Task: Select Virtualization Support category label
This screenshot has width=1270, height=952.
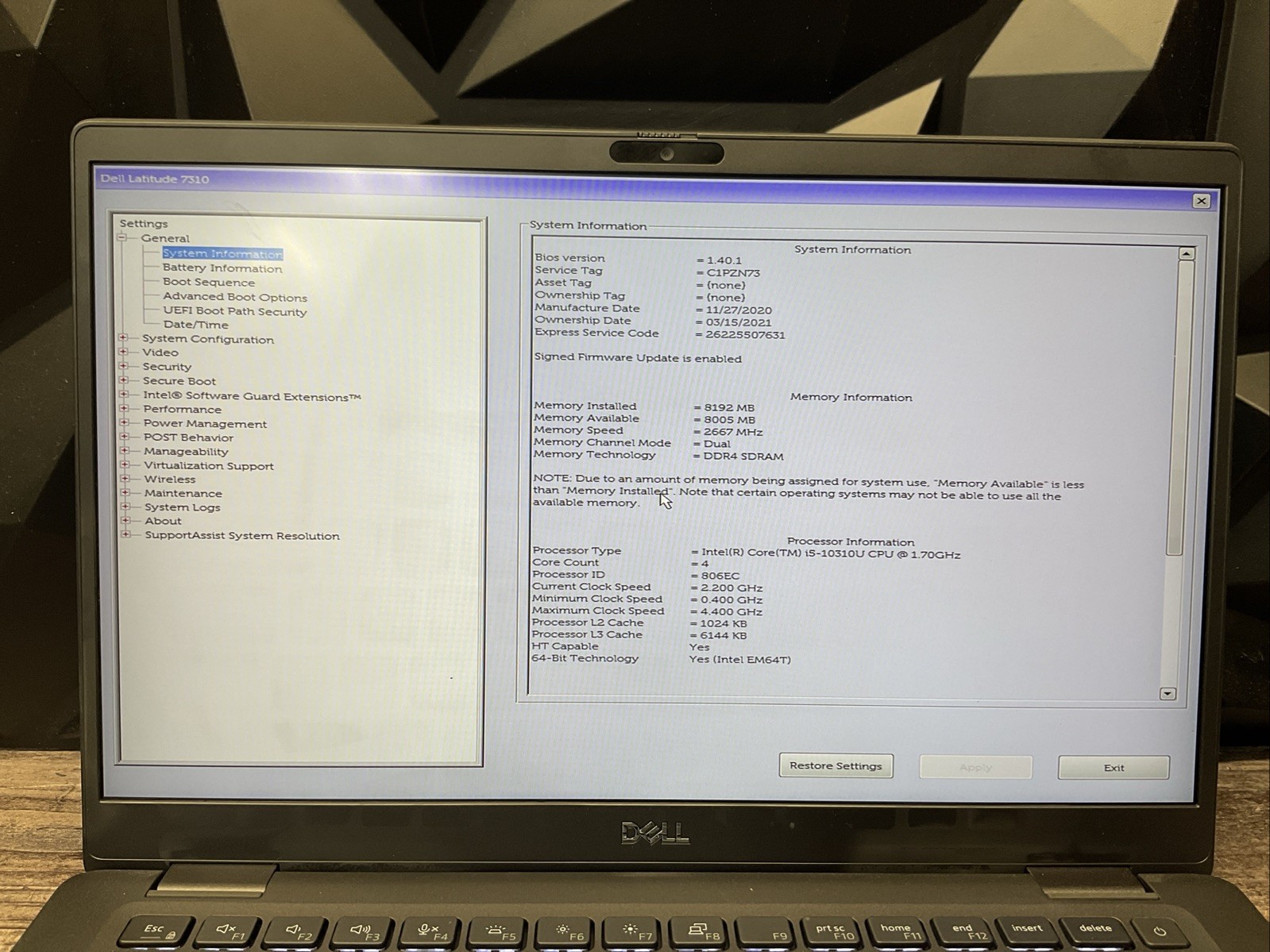Action: (209, 466)
